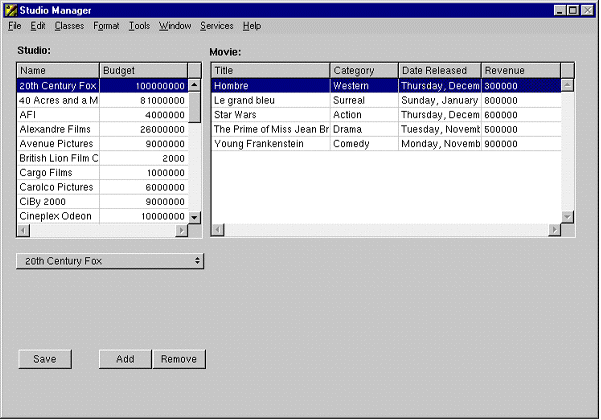Click the Movie table scroll up arrow
The height and width of the screenshot is (420, 601).
point(568,85)
